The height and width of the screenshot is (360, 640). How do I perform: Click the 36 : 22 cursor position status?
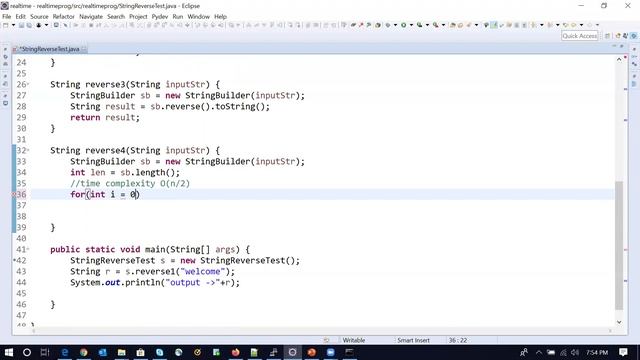[x=458, y=340]
